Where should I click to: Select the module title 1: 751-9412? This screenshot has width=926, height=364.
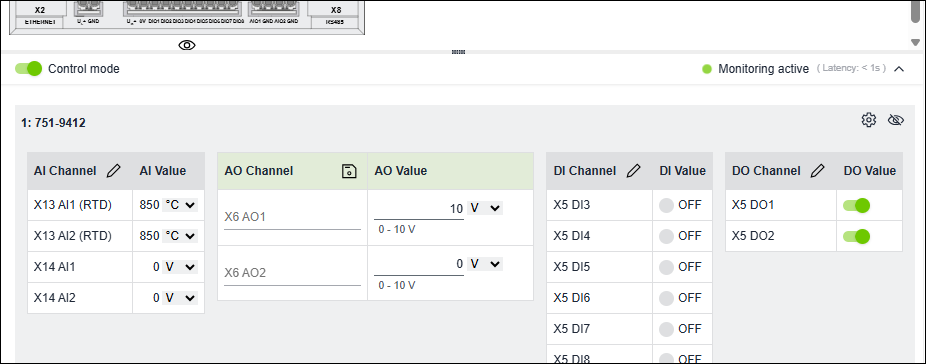point(53,123)
